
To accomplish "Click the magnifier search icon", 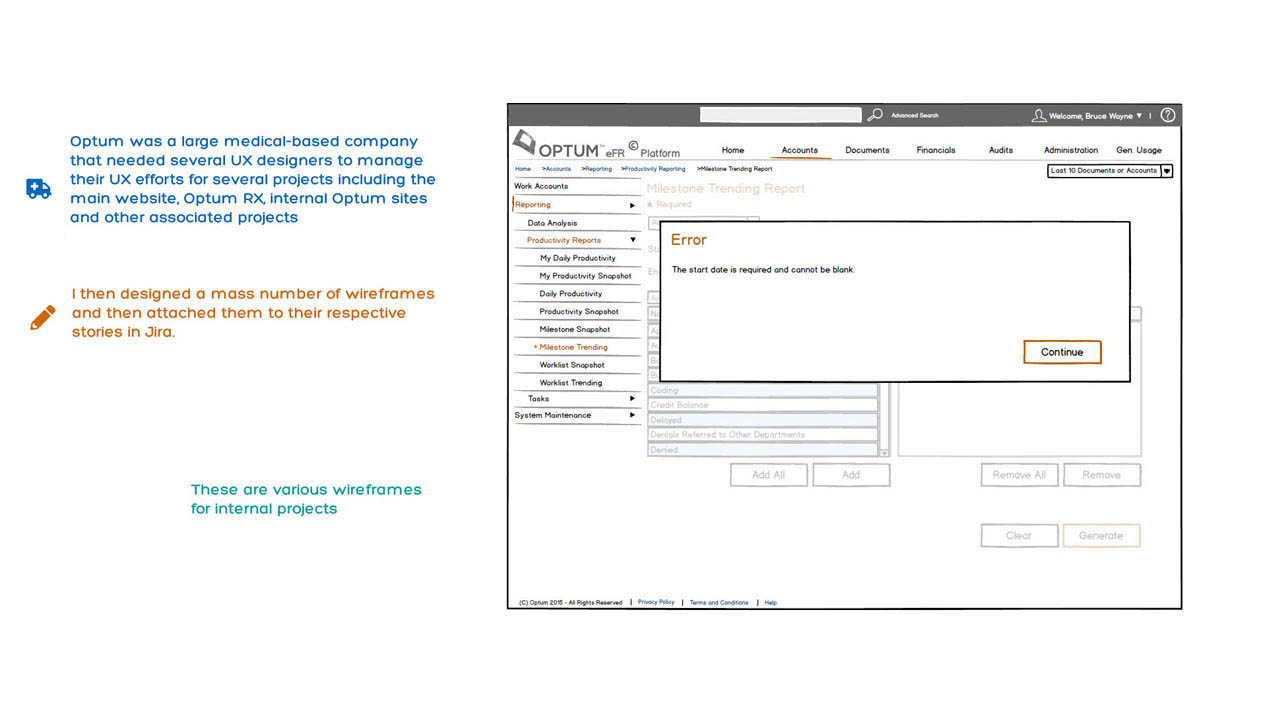I will (x=875, y=115).
